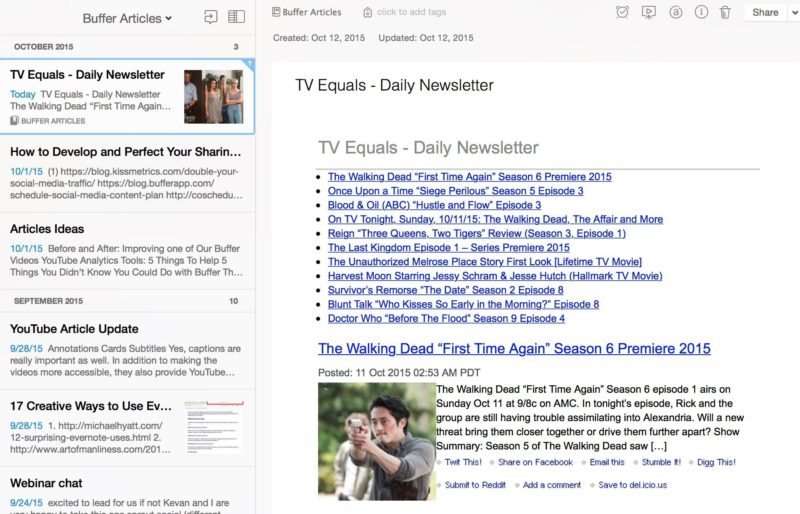Open Unauthorized Melrose Place Story link
Image resolution: width=800 pixels, height=514 pixels.
[x=485, y=262]
